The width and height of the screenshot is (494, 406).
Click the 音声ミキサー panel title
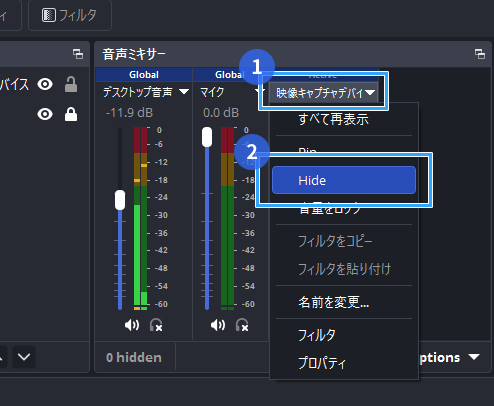tap(134, 54)
